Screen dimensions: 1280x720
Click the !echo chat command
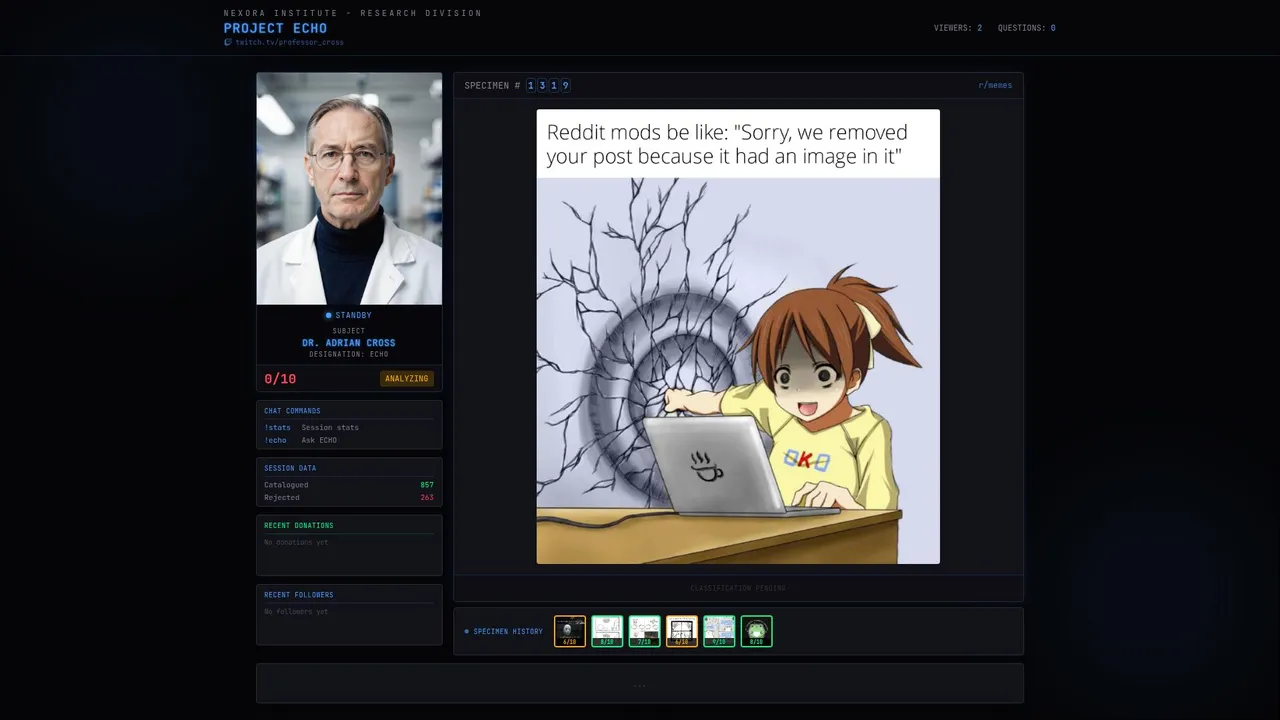click(x=275, y=440)
